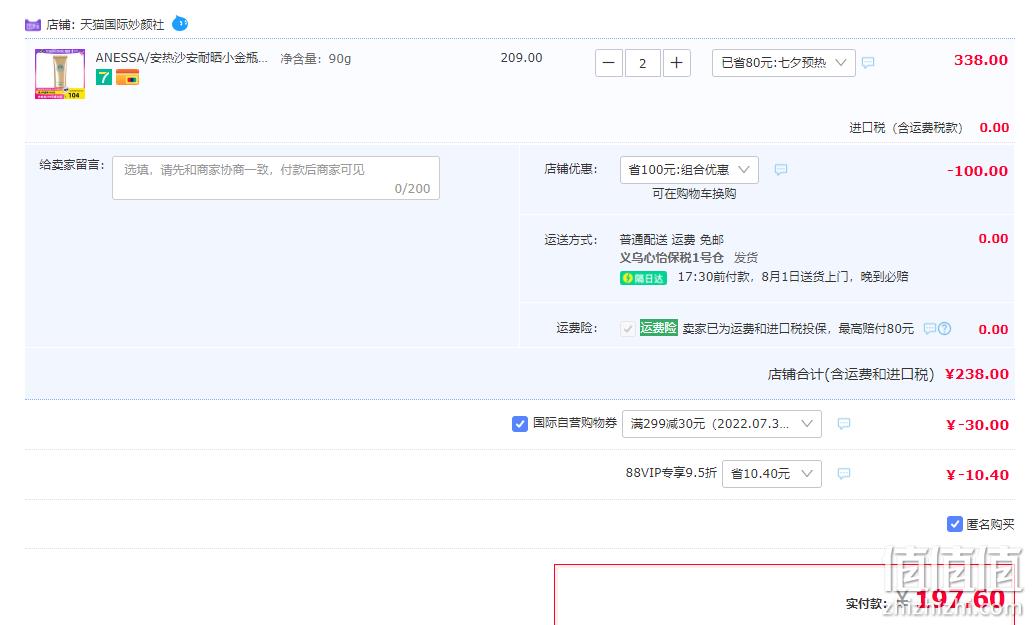Click the comment icon in the 运费险 row
Screen dimensions: 1032x625
(x=929, y=328)
